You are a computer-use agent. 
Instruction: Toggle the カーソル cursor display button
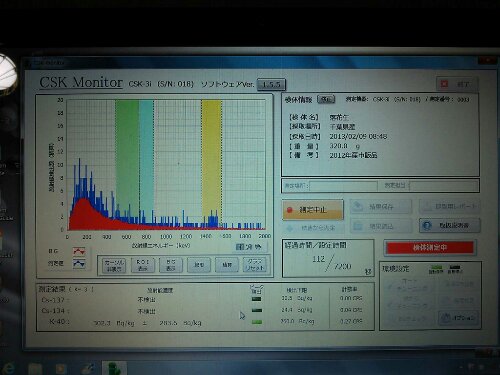point(114,265)
